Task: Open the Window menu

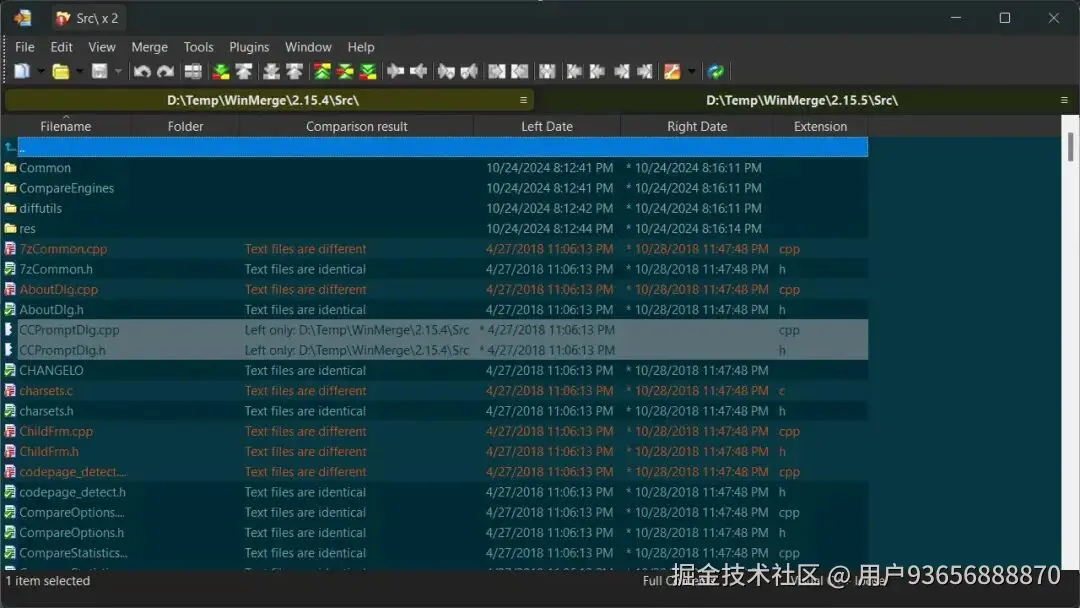Action: point(308,47)
